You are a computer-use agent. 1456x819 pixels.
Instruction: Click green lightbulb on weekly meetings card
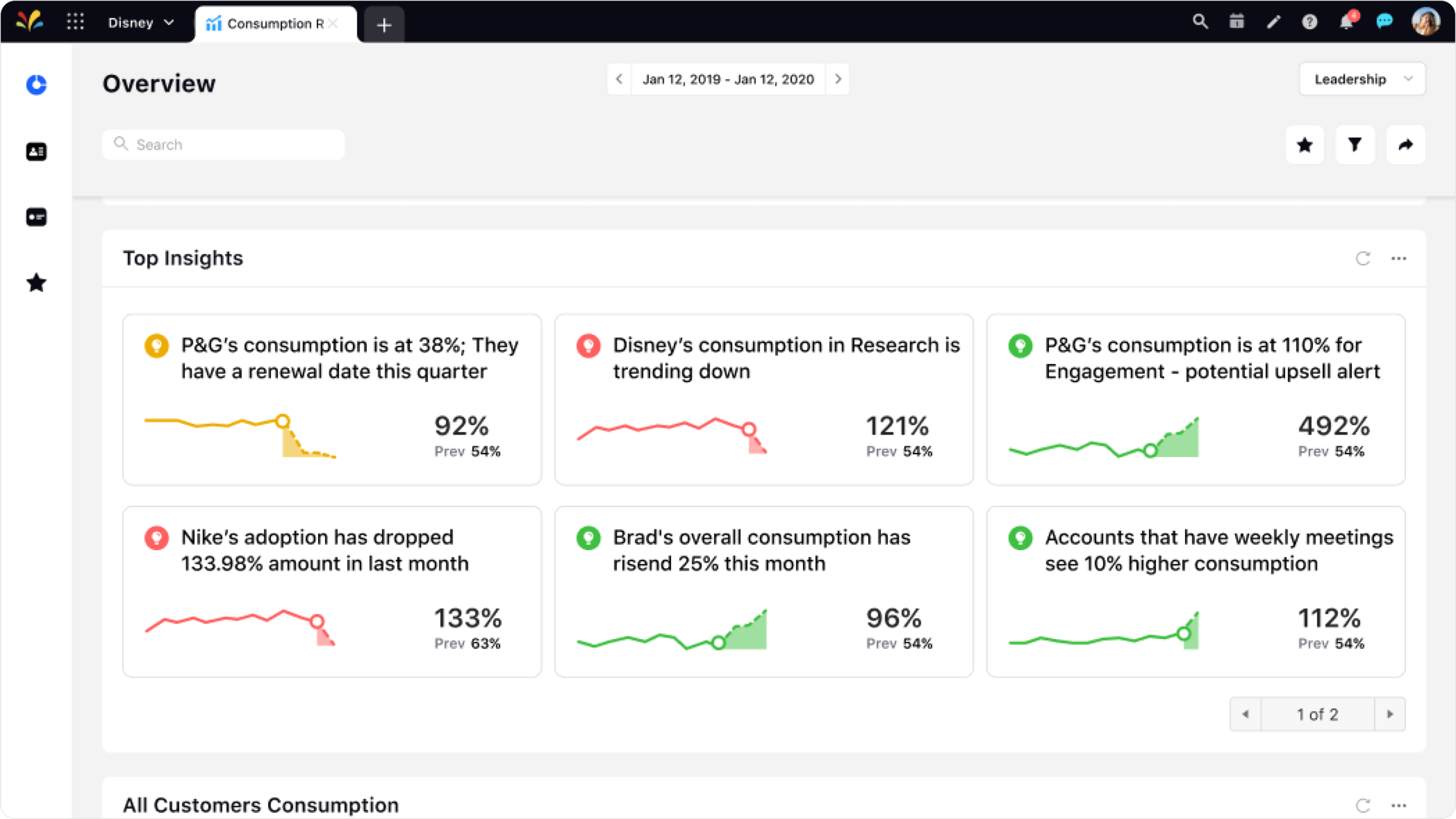tap(1020, 538)
